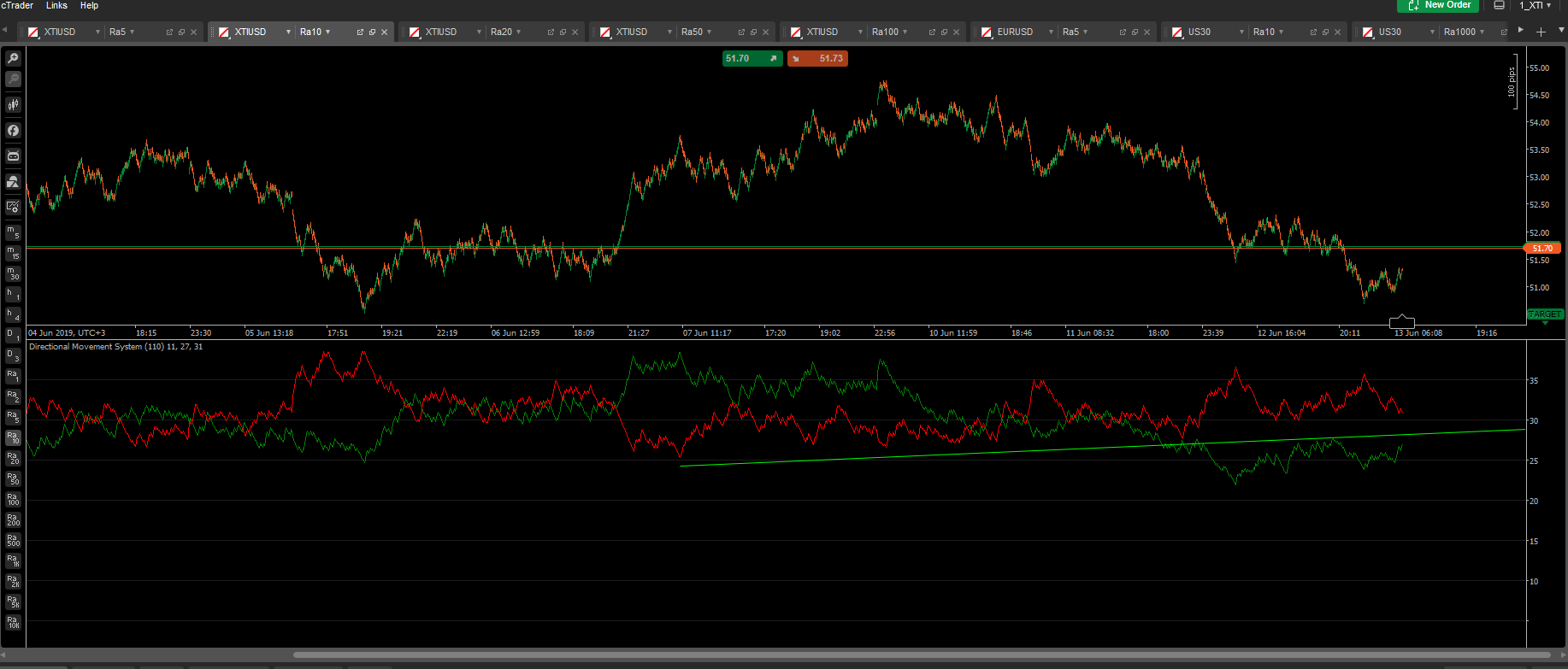The image size is (1568, 669).
Task: Switch to m30 timeframe
Action: (13, 273)
